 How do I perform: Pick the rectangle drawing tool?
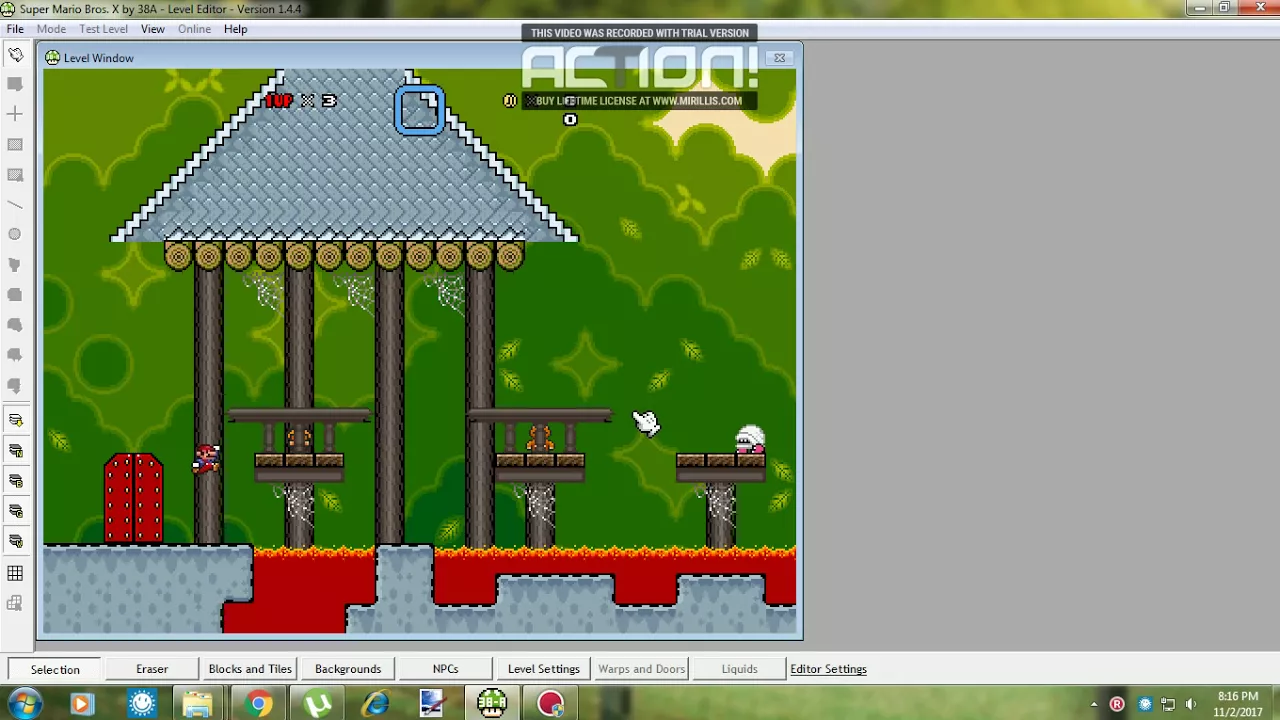[15, 144]
